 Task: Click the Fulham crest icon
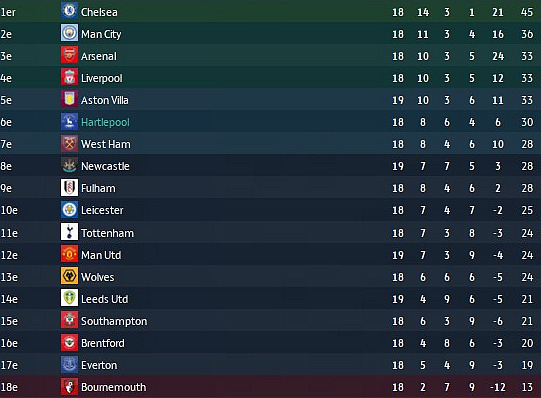(x=69, y=188)
